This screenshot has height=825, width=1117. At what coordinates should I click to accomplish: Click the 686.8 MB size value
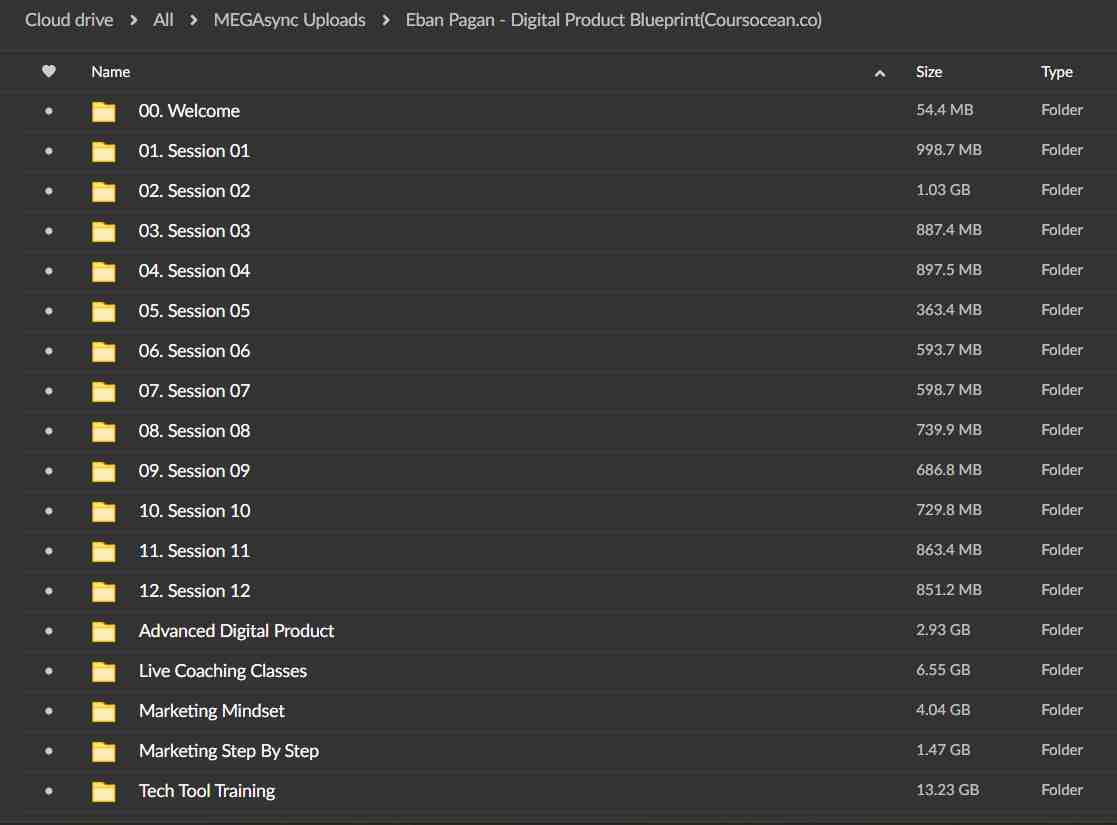click(949, 470)
